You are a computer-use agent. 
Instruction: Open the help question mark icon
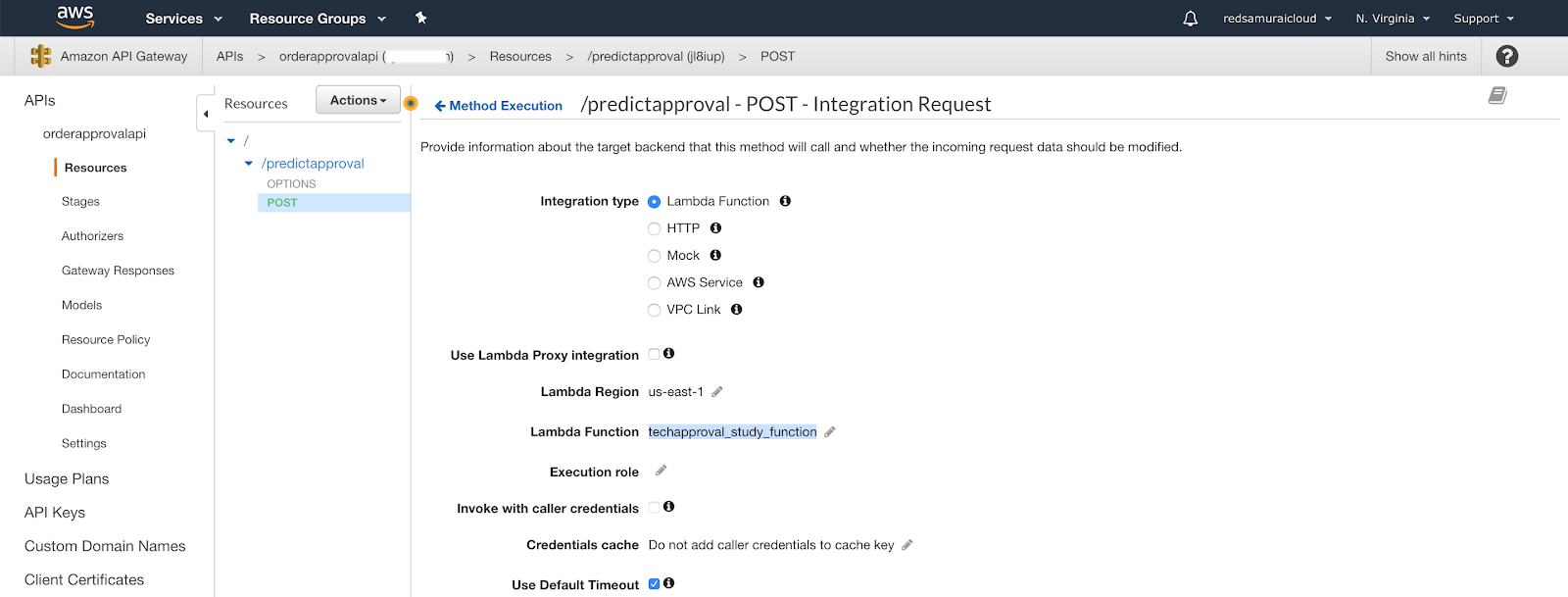tap(1506, 56)
